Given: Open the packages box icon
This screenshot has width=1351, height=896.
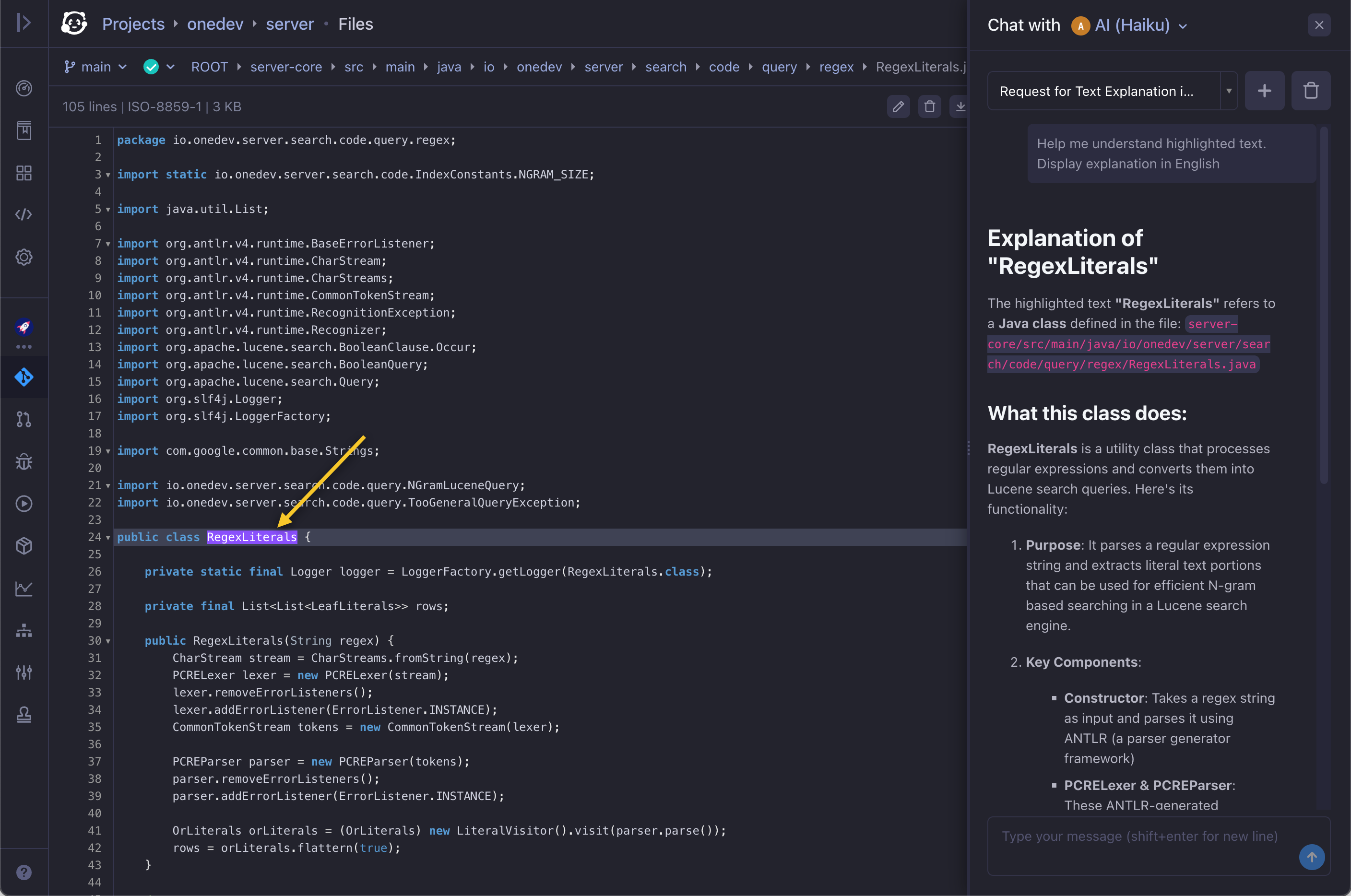Looking at the screenshot, I should [24, 545].
